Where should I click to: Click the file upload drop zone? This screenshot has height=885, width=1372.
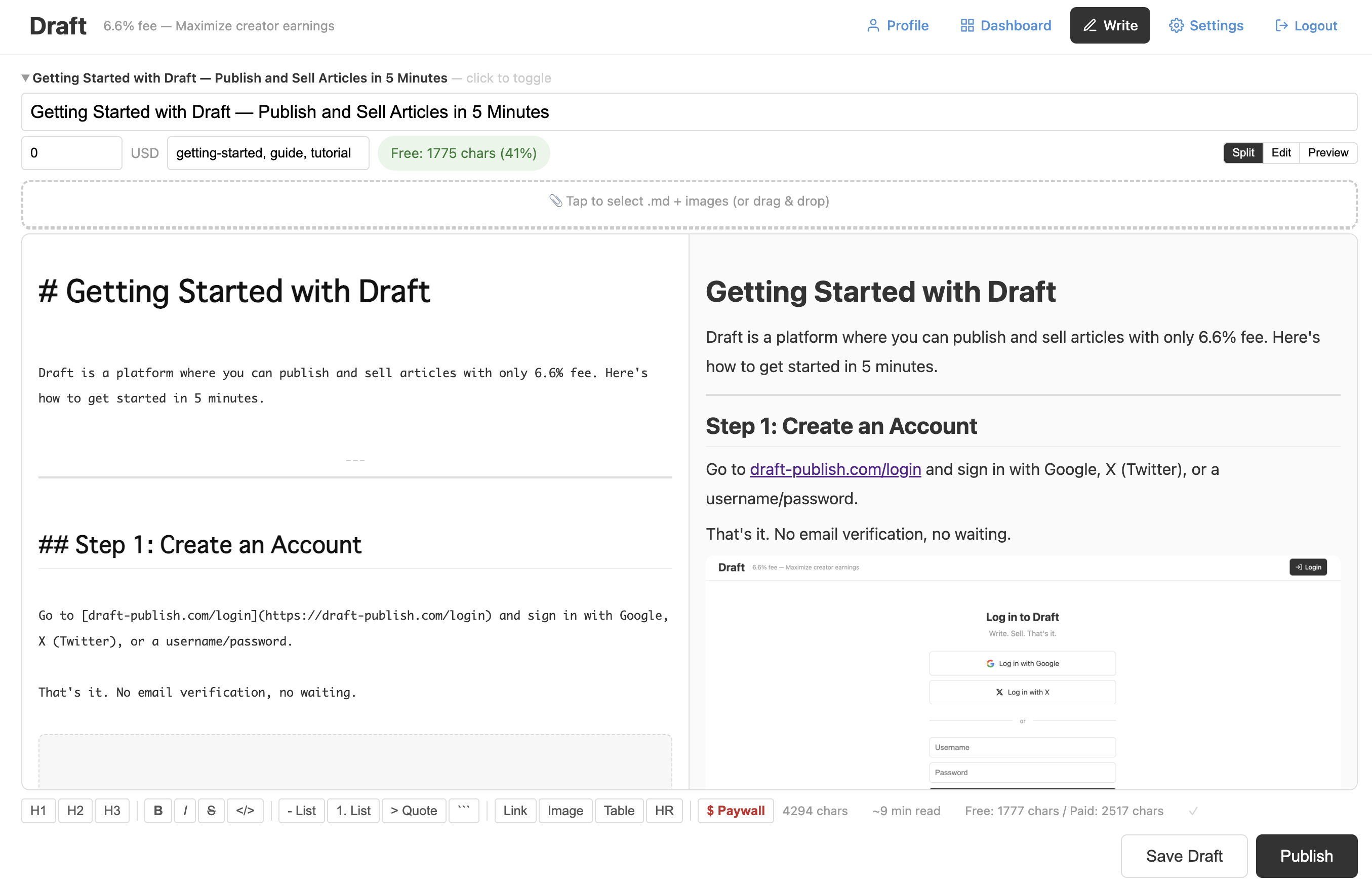(x=690, y=205)
